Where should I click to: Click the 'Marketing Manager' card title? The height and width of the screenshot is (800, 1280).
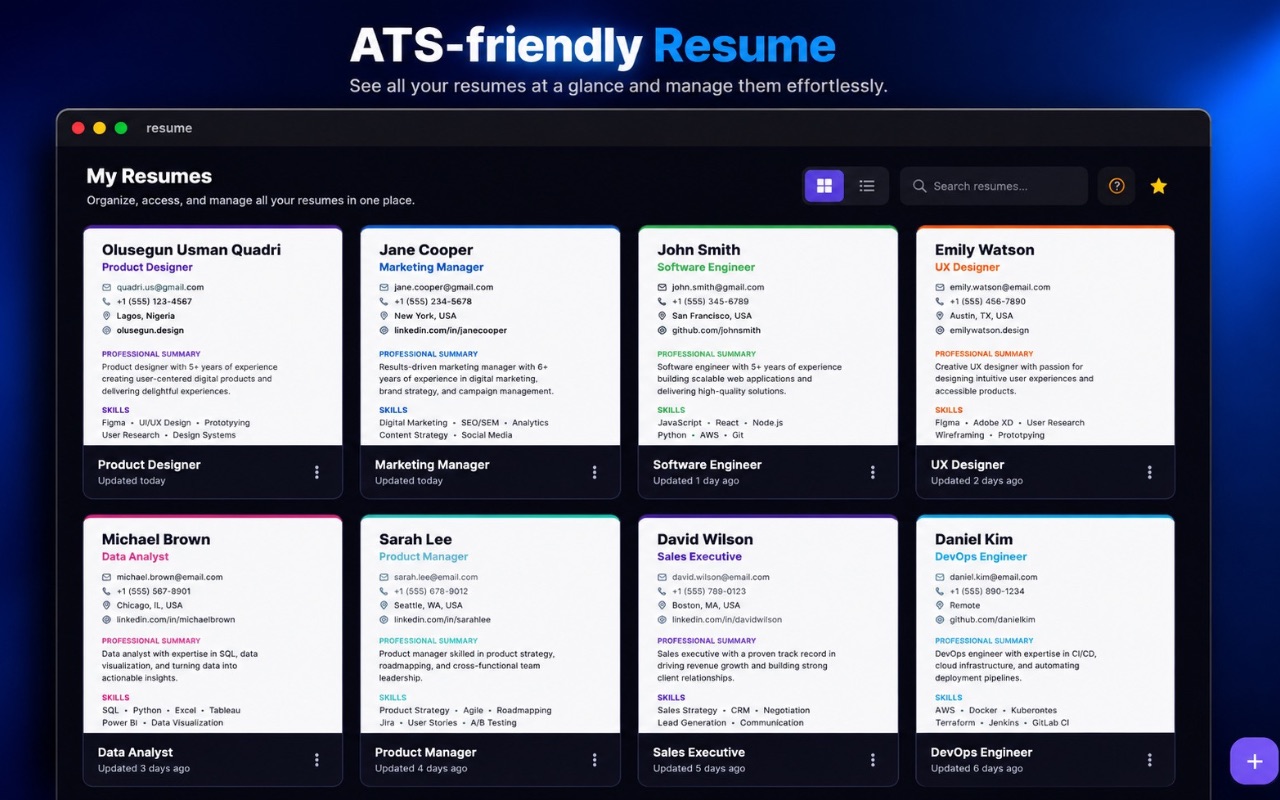click(432, 465)
